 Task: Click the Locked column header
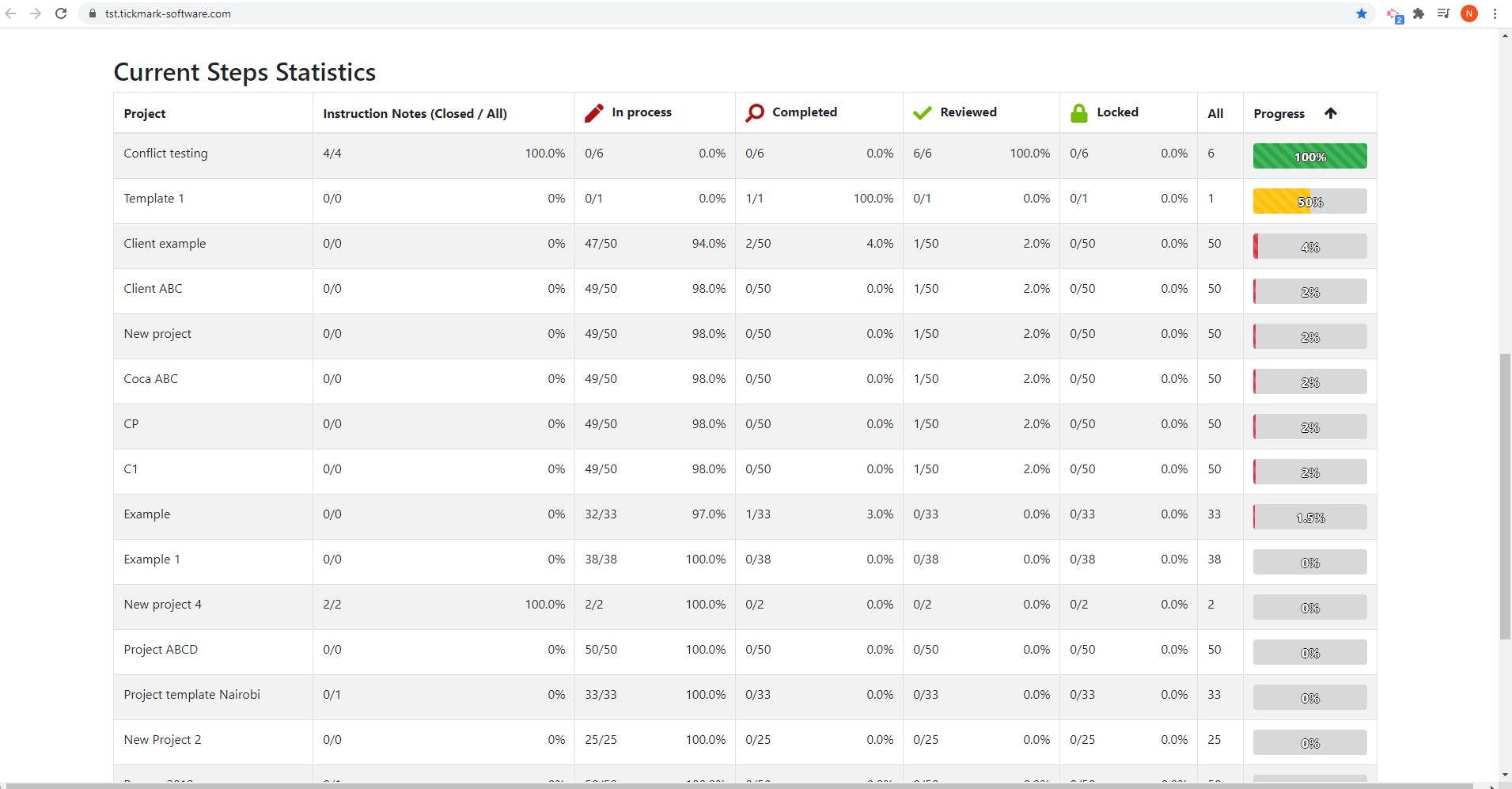(x=1116, y=112)
